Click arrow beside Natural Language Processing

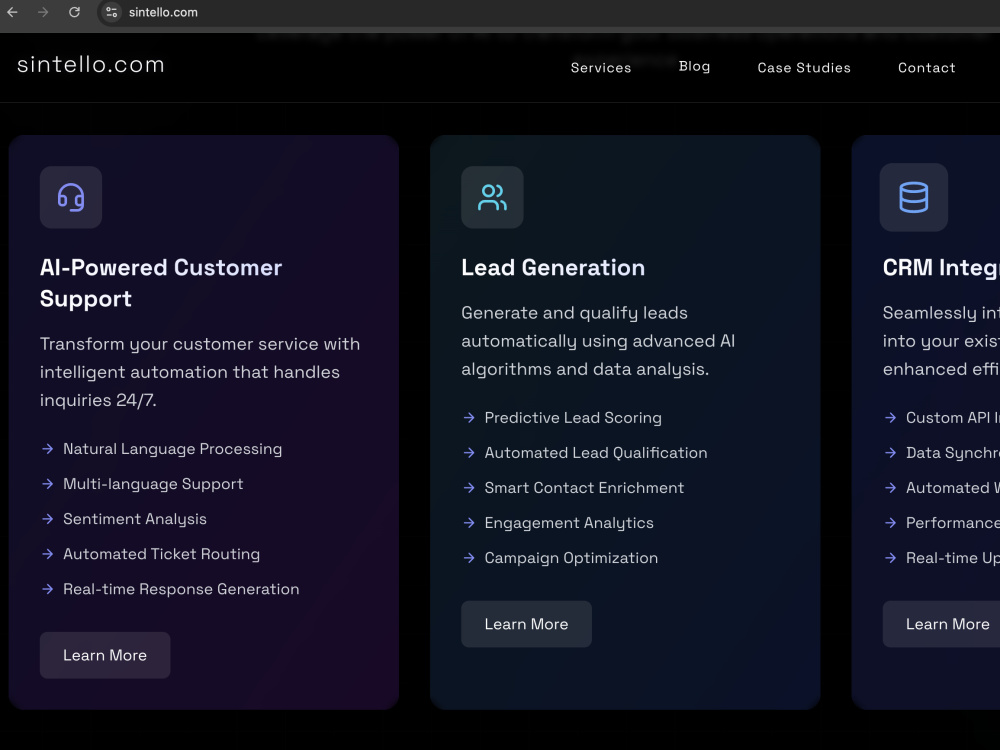48,449
